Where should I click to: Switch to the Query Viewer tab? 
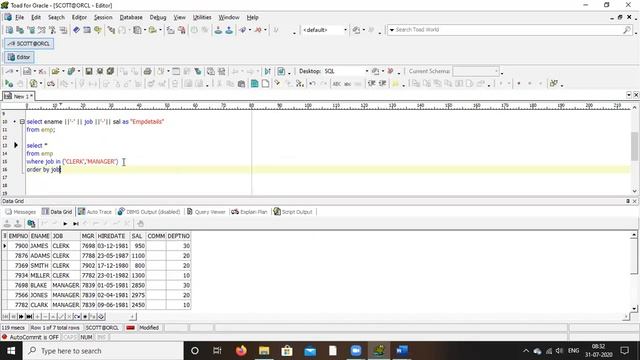pyautogui.click(x=206, y=212)
